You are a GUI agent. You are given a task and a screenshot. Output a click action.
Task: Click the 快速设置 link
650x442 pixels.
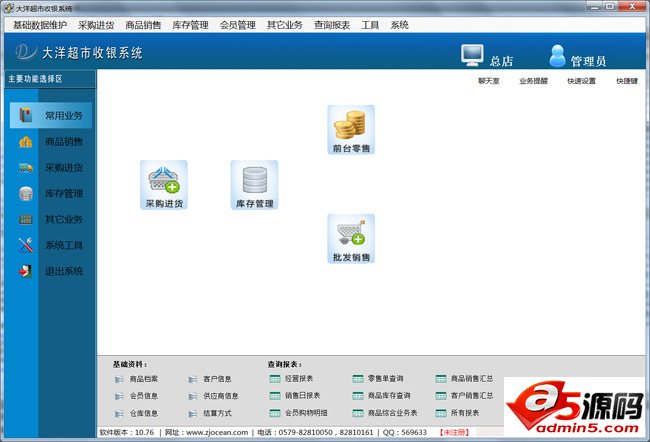pos(582,81)
